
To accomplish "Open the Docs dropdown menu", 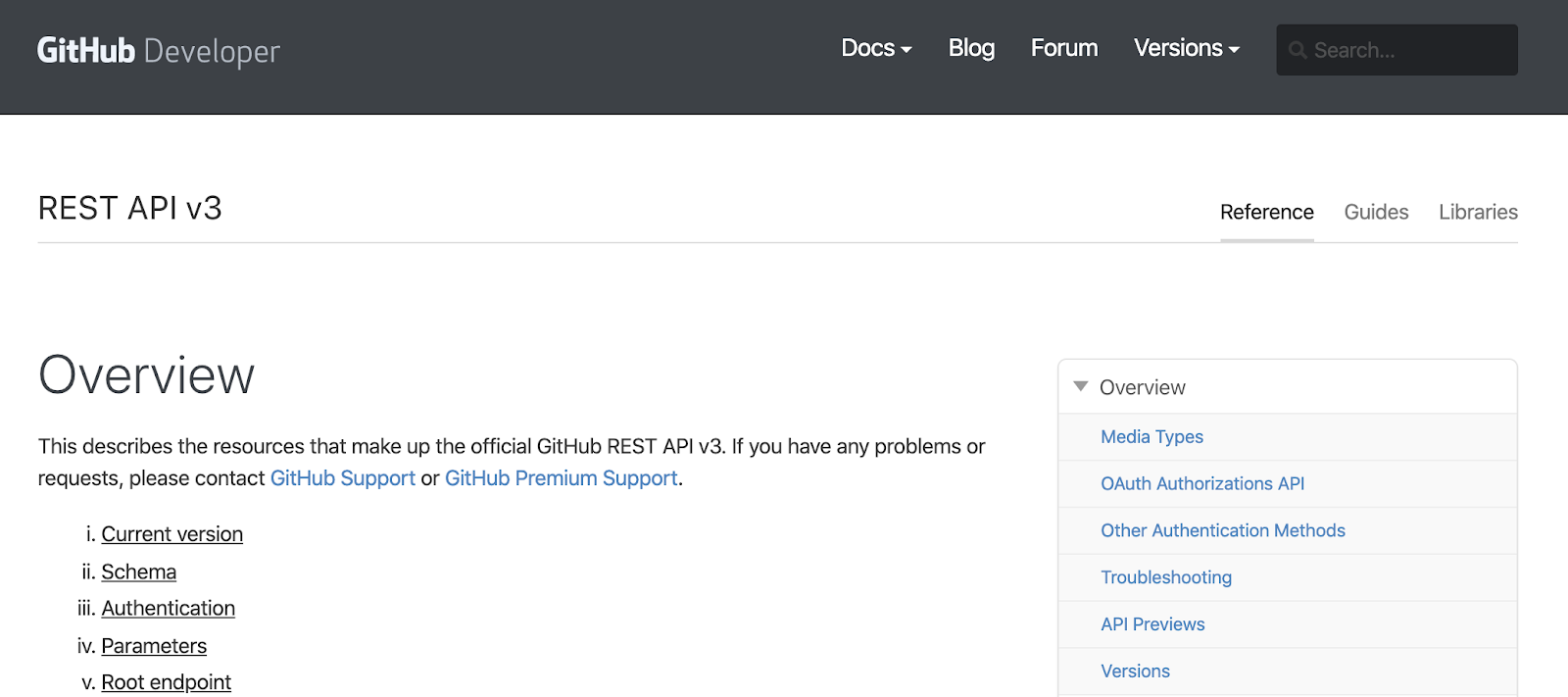I will (876, 48).
